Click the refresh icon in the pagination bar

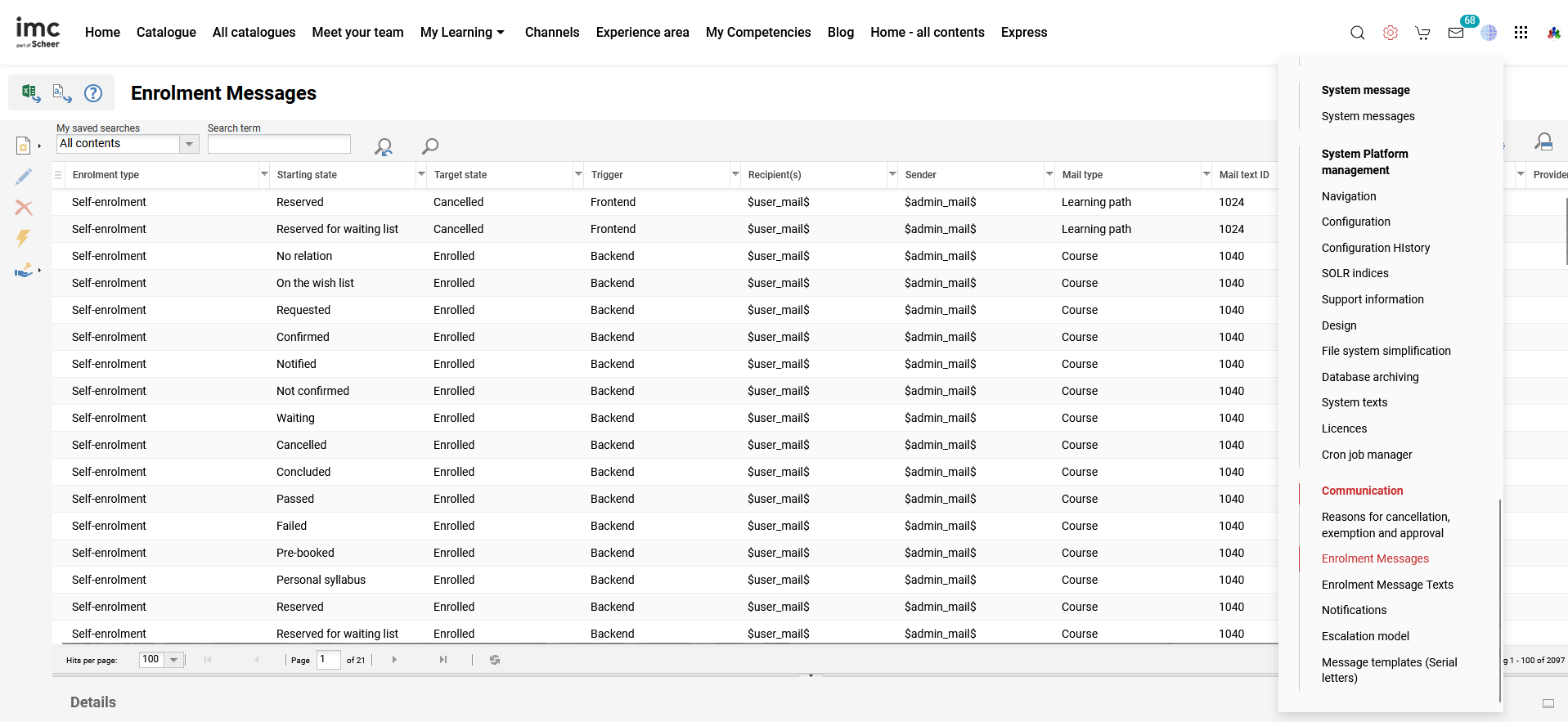pyautogui.click(x=495, y=660)
